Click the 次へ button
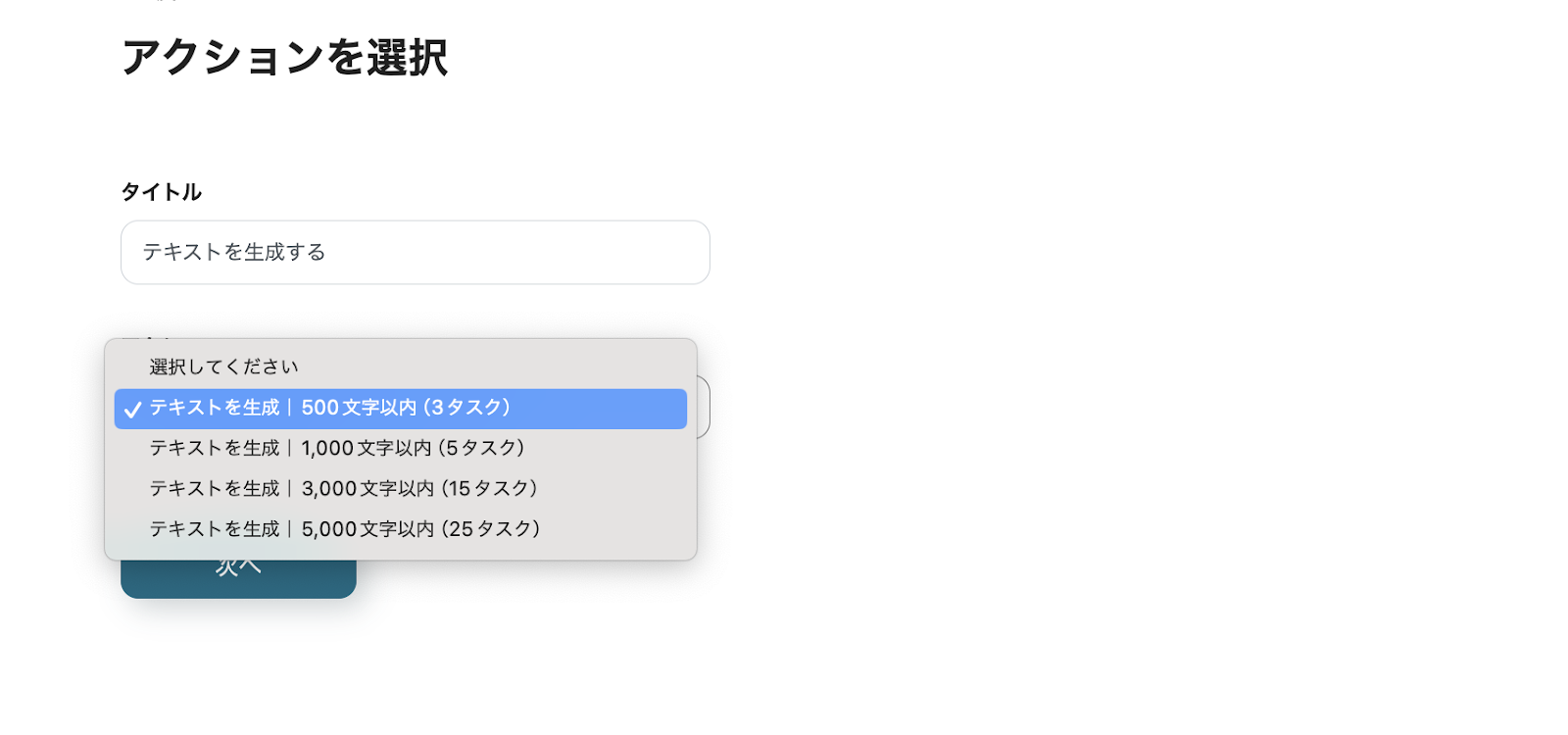This screenshot has width=1568, height=735. [238, 578]
